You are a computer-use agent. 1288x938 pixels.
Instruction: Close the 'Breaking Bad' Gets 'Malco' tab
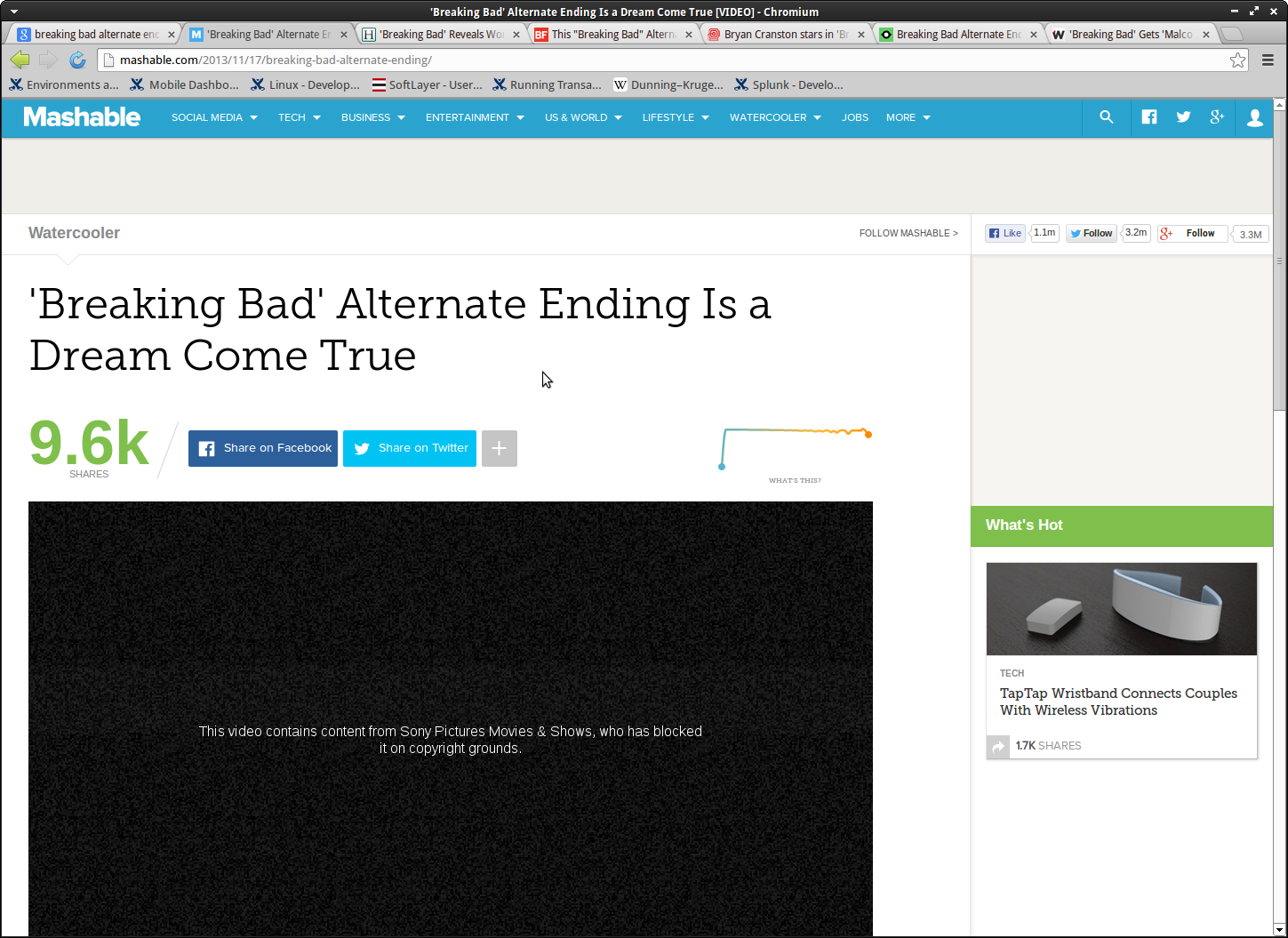pos(1206,35)
